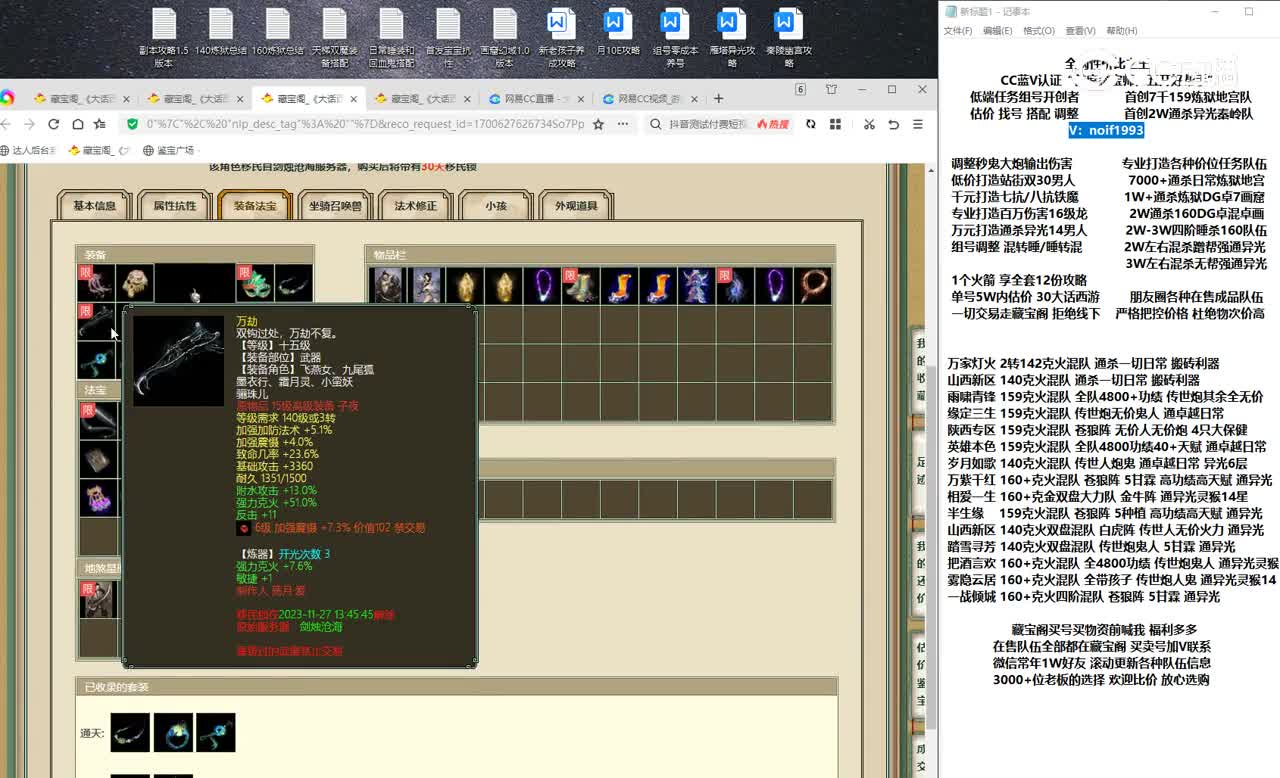Click the browser forward arrow
1280x778 pixels.
pos(29,124)
